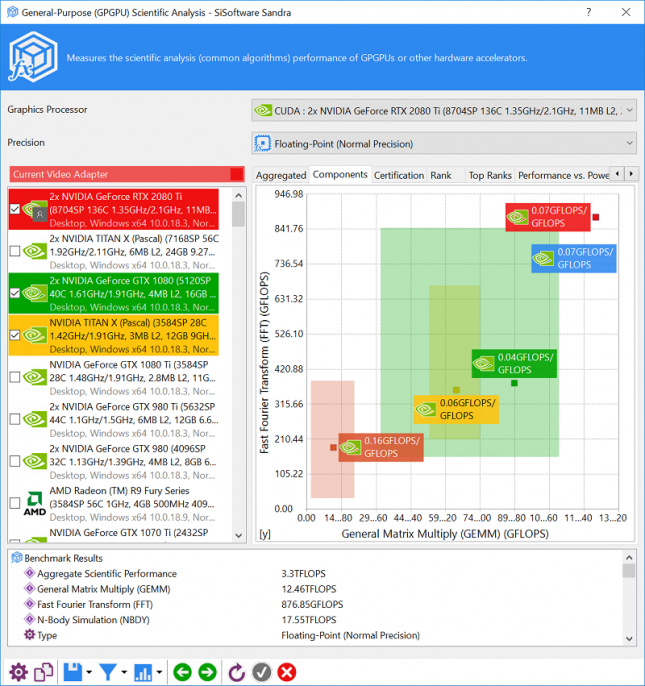Uncheck the 2x GeForce GTX 1080 entry
The width and height of the screenshot is (645, 686).
15,293
